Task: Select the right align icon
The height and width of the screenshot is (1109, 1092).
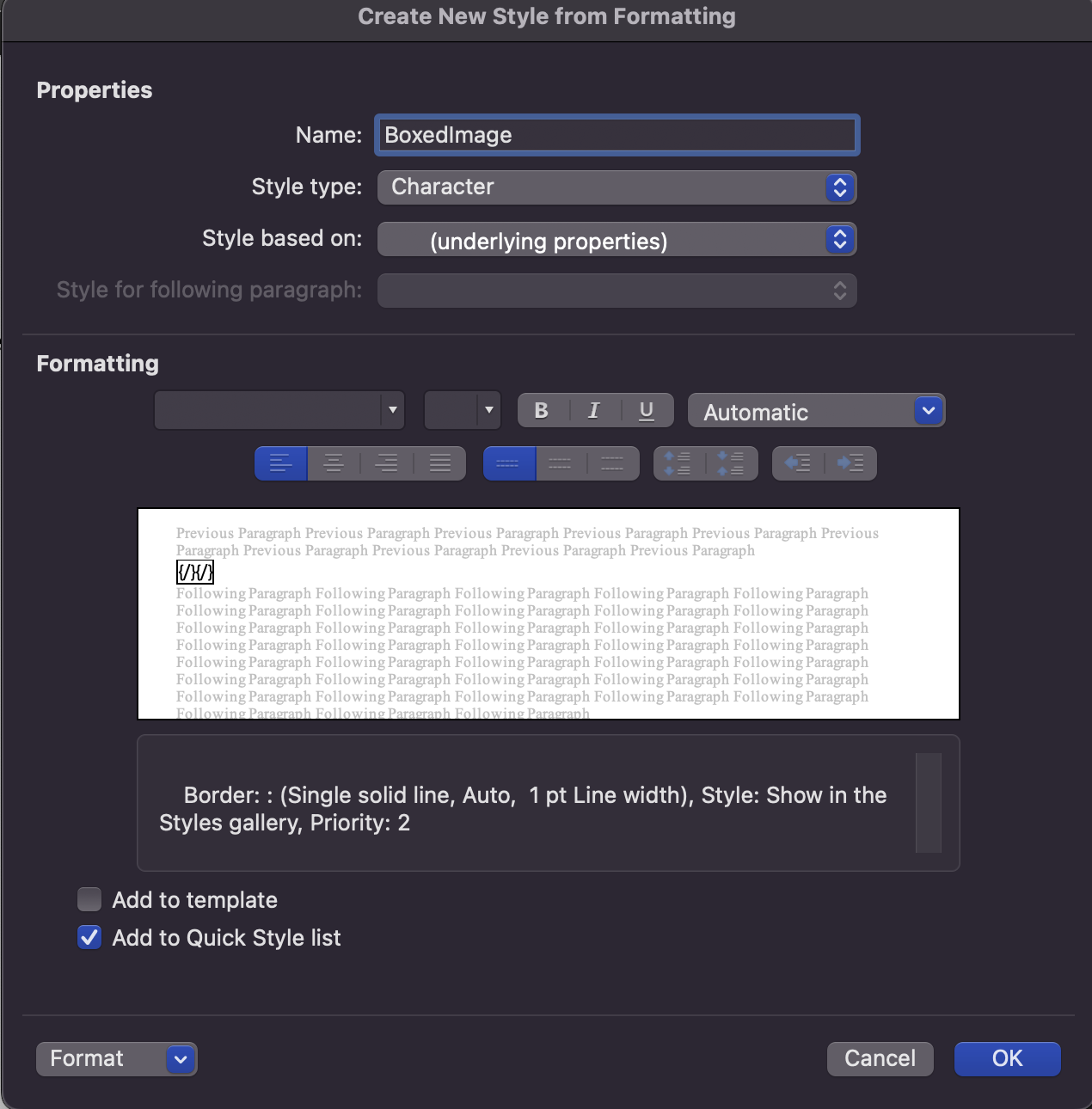Action: coord(386,463)
